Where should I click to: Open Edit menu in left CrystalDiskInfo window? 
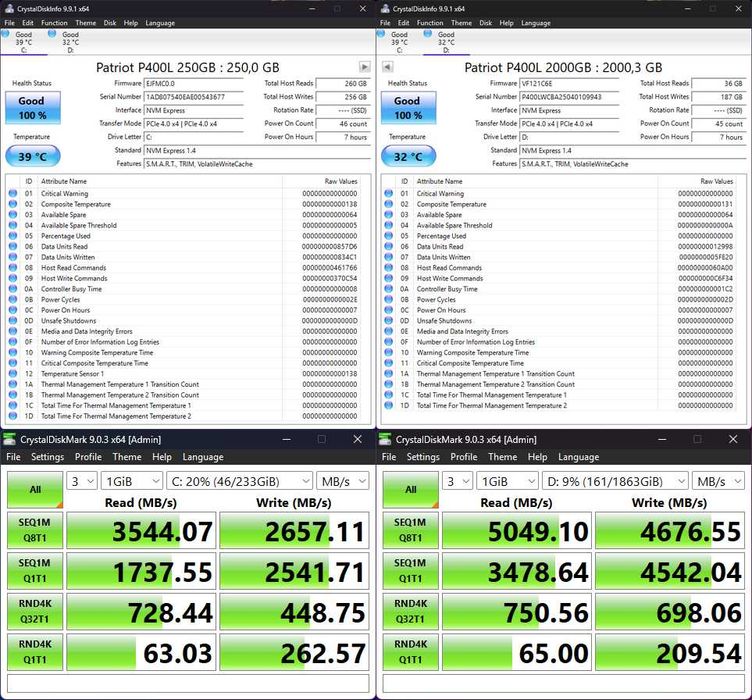pyautogui.click(x=28, y=23)
